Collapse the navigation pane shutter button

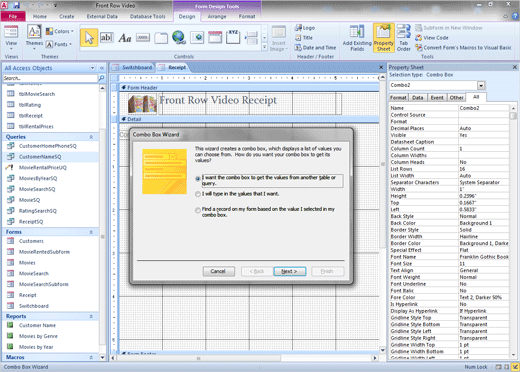click(x=102, y=68)
